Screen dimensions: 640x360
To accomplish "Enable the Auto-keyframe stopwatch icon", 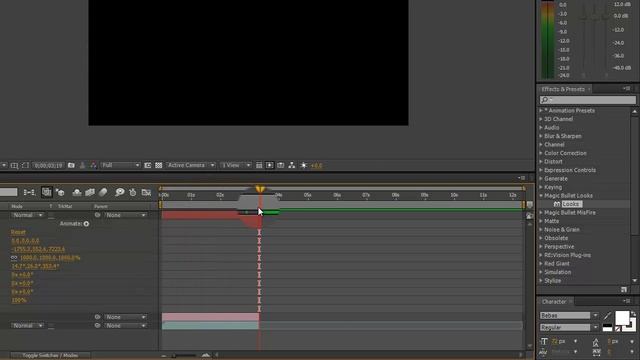I will (133, 192).
